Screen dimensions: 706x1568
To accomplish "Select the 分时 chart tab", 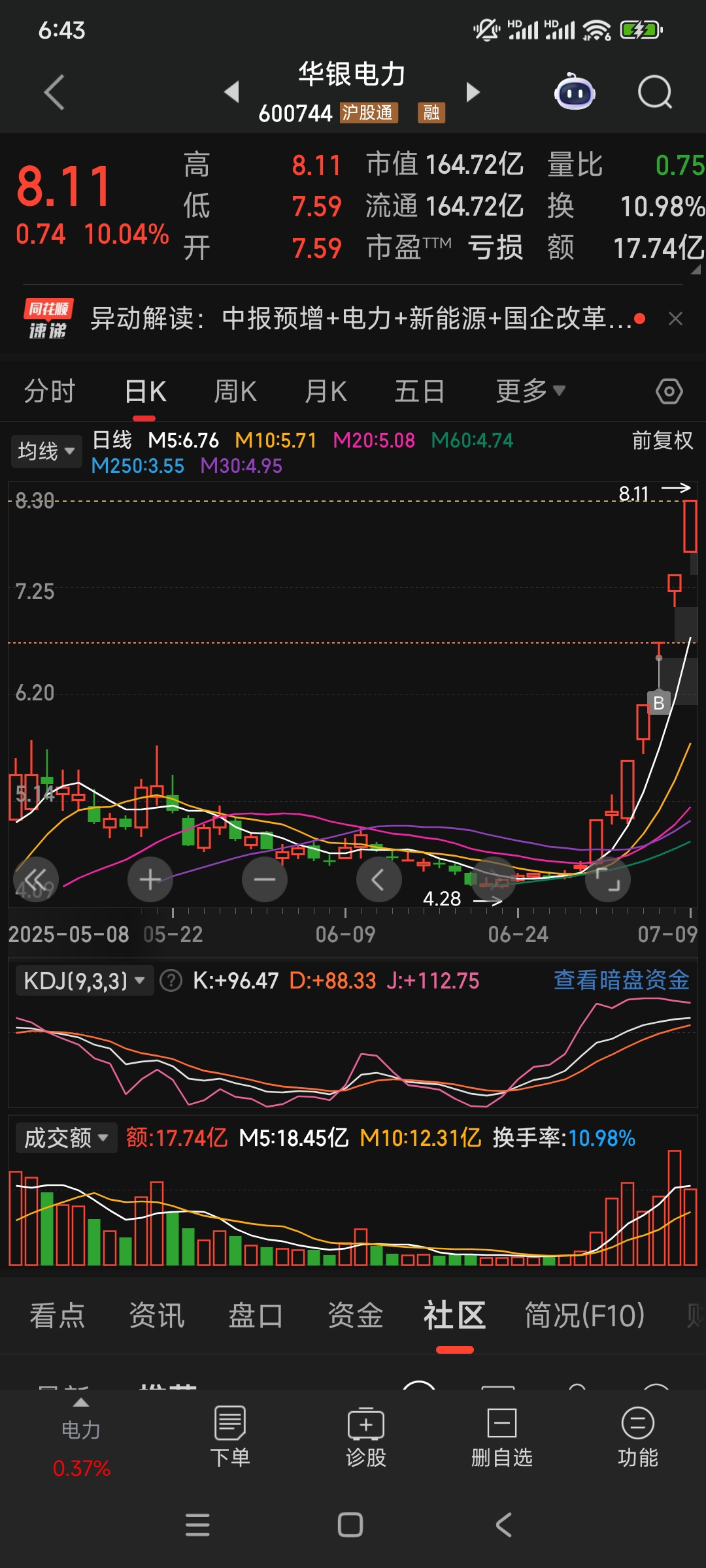I will coord(50,391).
